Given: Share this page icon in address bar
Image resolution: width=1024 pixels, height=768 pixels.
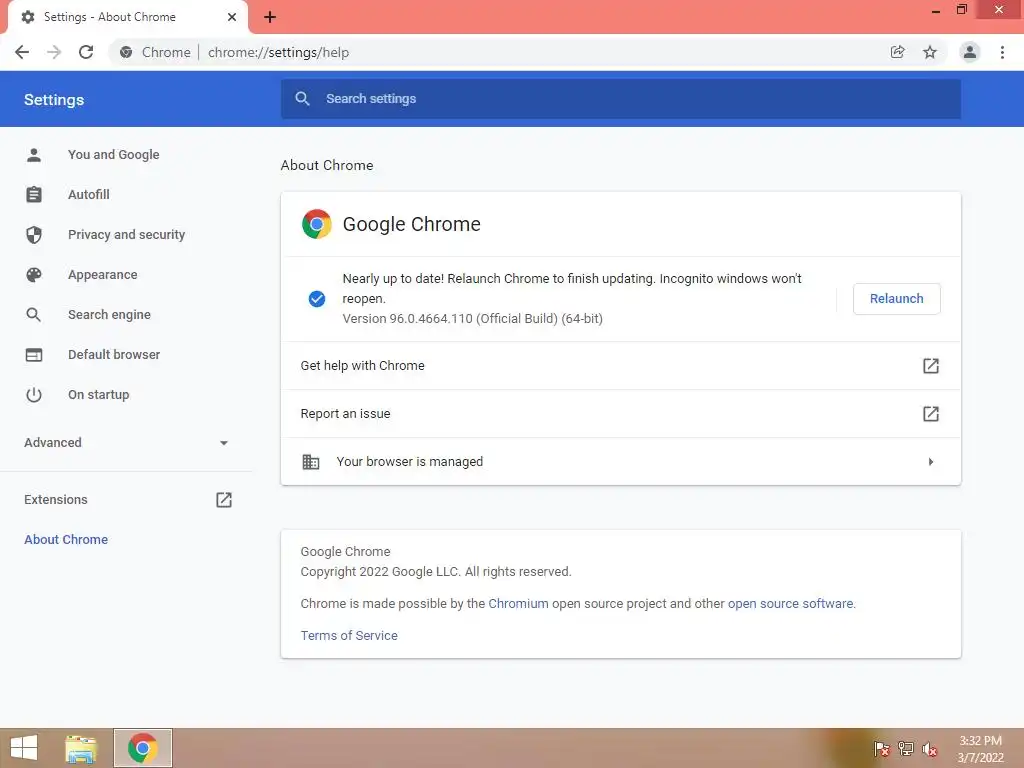Looking at the screenshot, I should (898, 52).
